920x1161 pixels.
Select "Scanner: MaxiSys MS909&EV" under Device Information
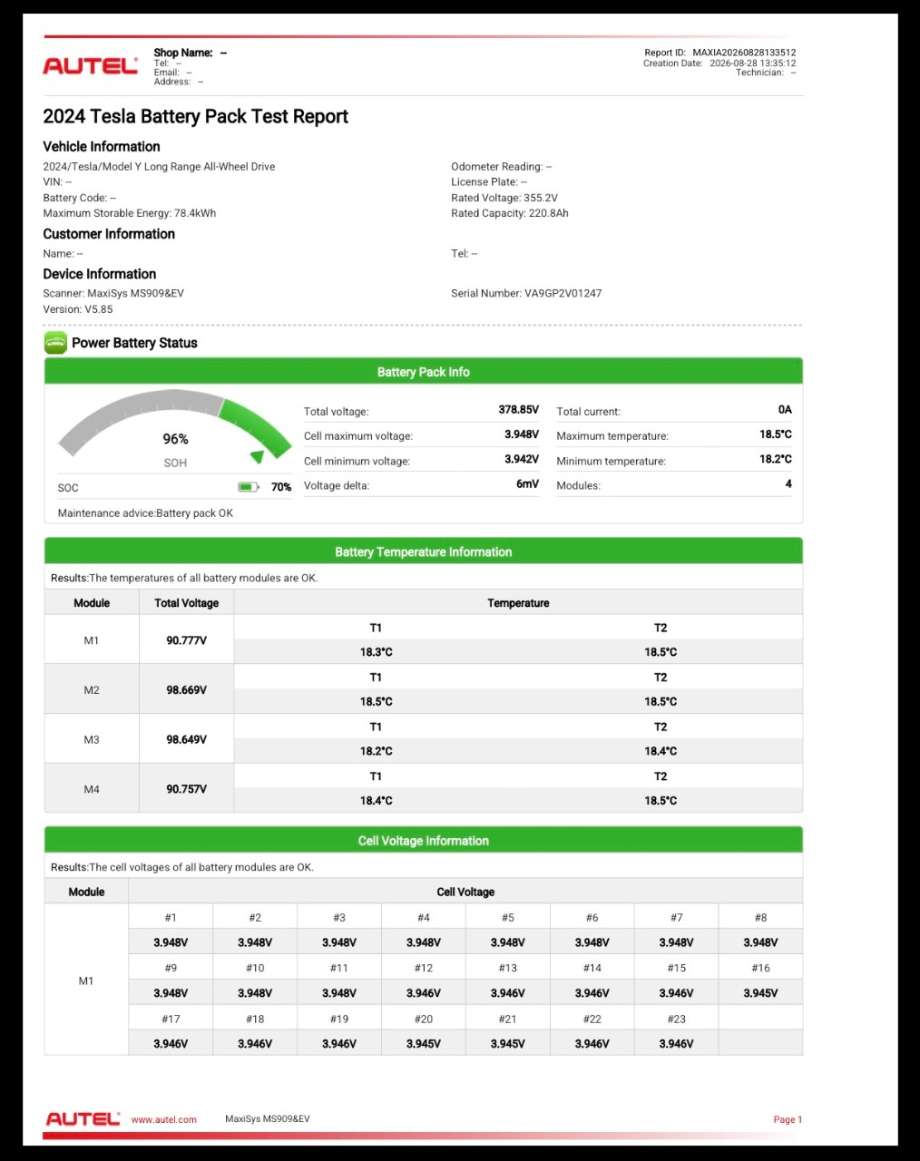(x=113, y=293)
